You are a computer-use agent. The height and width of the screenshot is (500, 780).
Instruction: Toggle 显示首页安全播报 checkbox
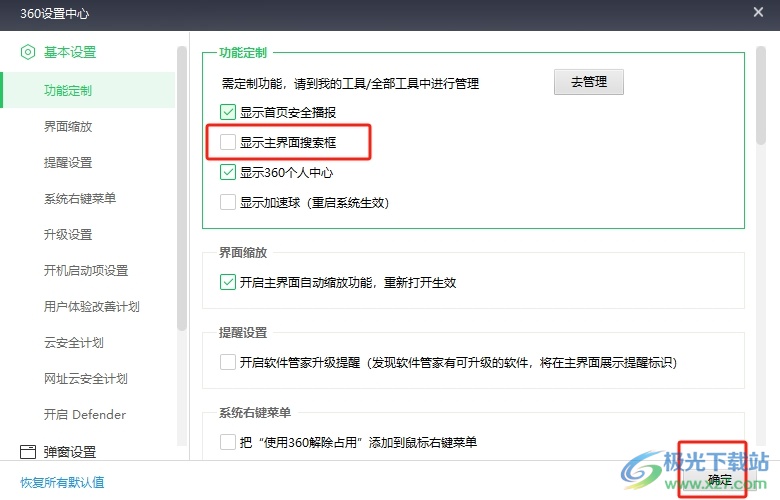click(x=228, y=112)
